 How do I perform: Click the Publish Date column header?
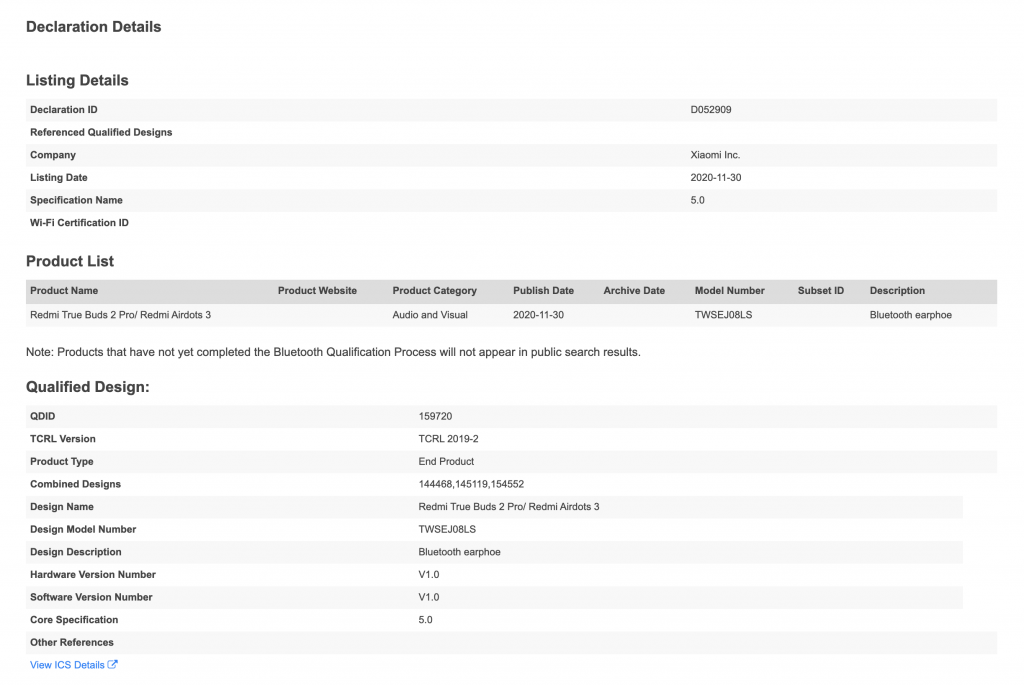coord(543,291)
